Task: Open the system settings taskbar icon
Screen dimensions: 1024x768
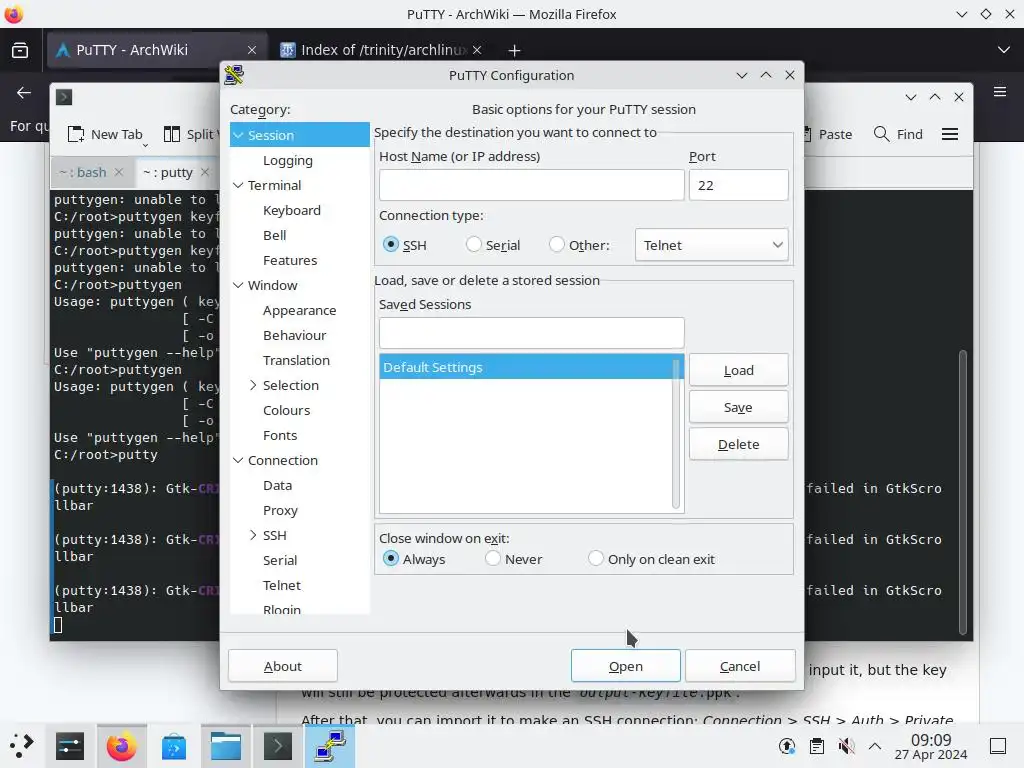Action: 70,746
